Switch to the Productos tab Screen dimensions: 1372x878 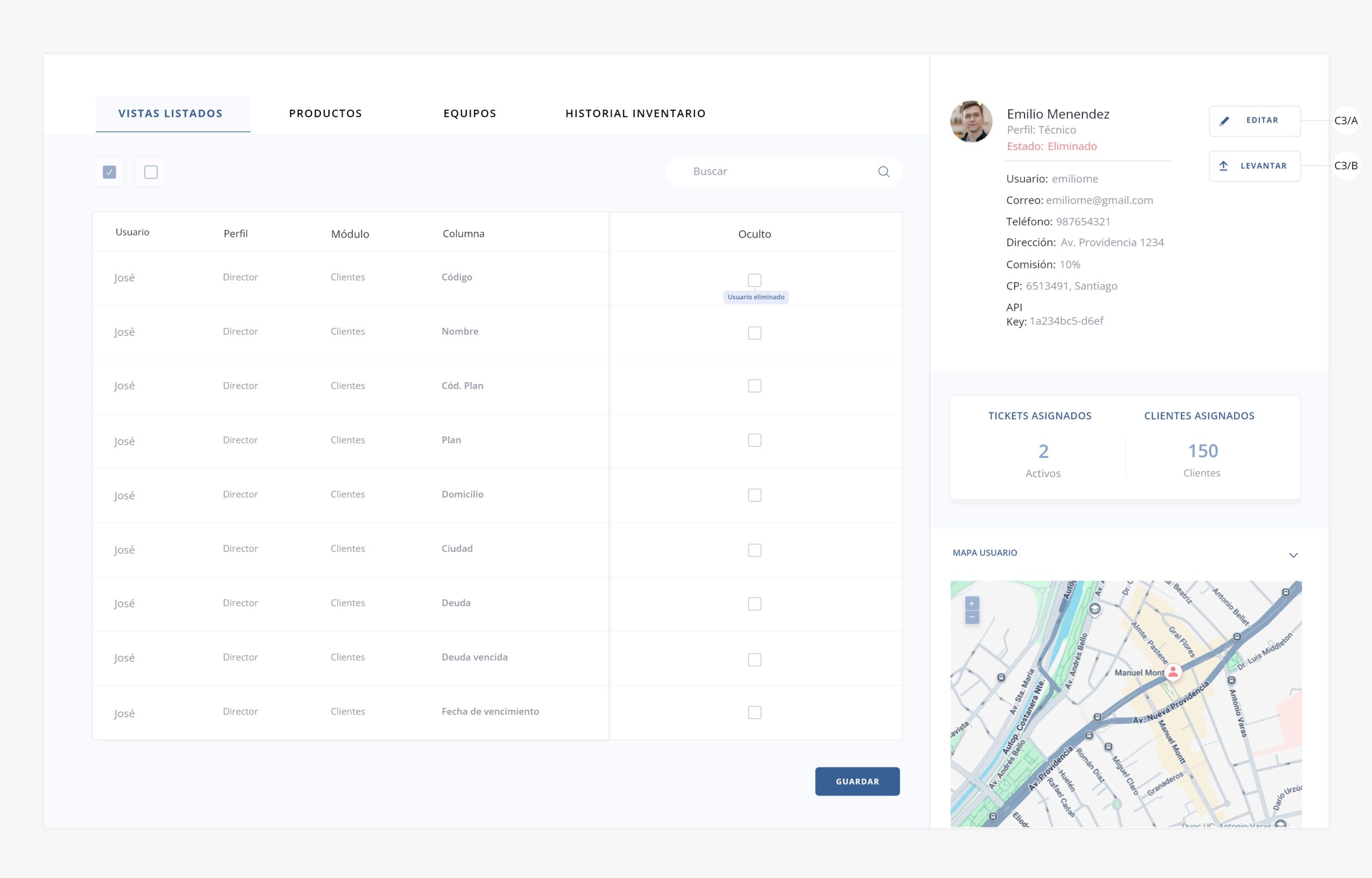pos(325,114)
